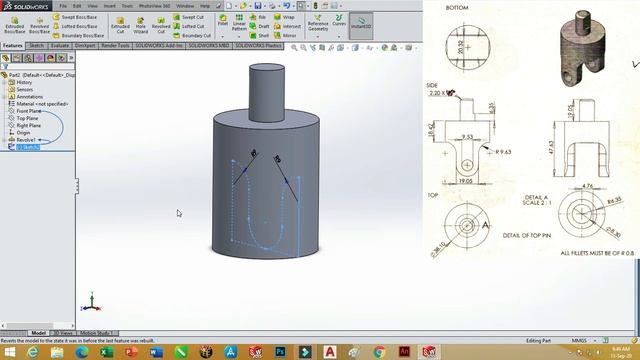Viewport: 640px width, 360px height.
Task: Open the File menu
Action: tap(63, 6)
